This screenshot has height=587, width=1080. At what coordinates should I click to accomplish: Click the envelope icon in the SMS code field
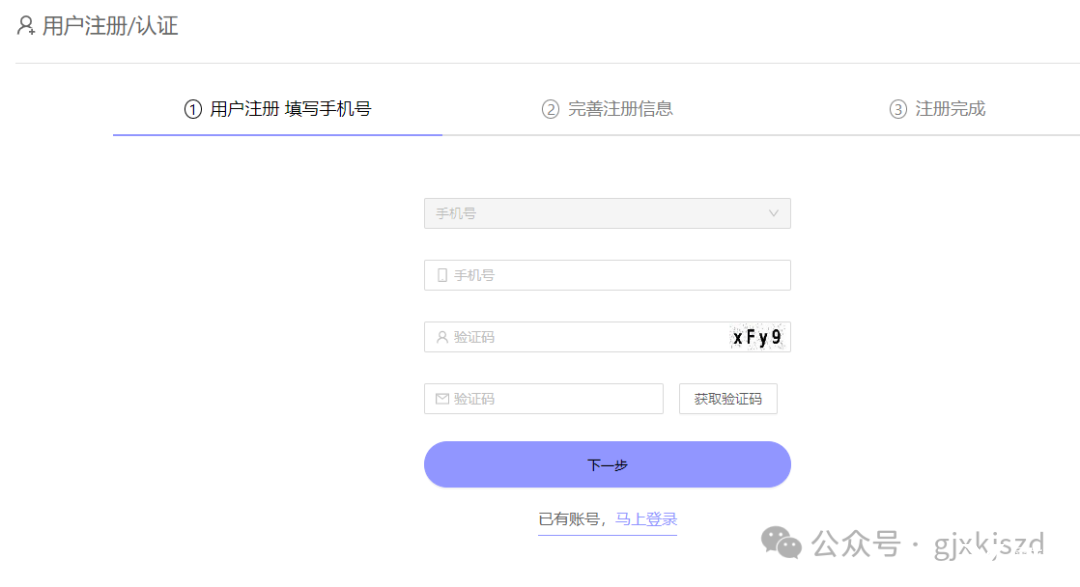tap(442, 399)
